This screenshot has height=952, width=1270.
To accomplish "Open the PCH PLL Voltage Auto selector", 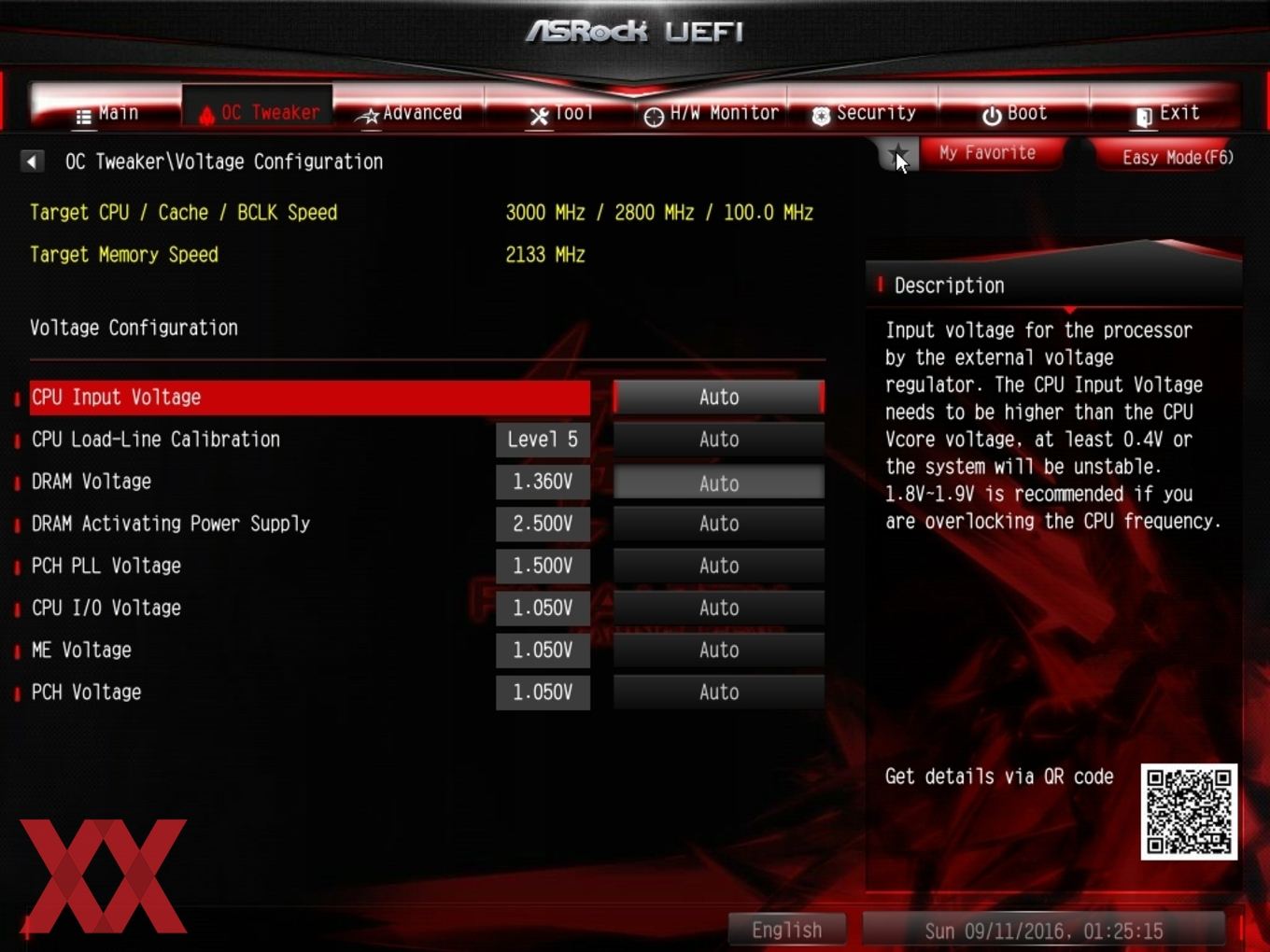I will 719,566.
